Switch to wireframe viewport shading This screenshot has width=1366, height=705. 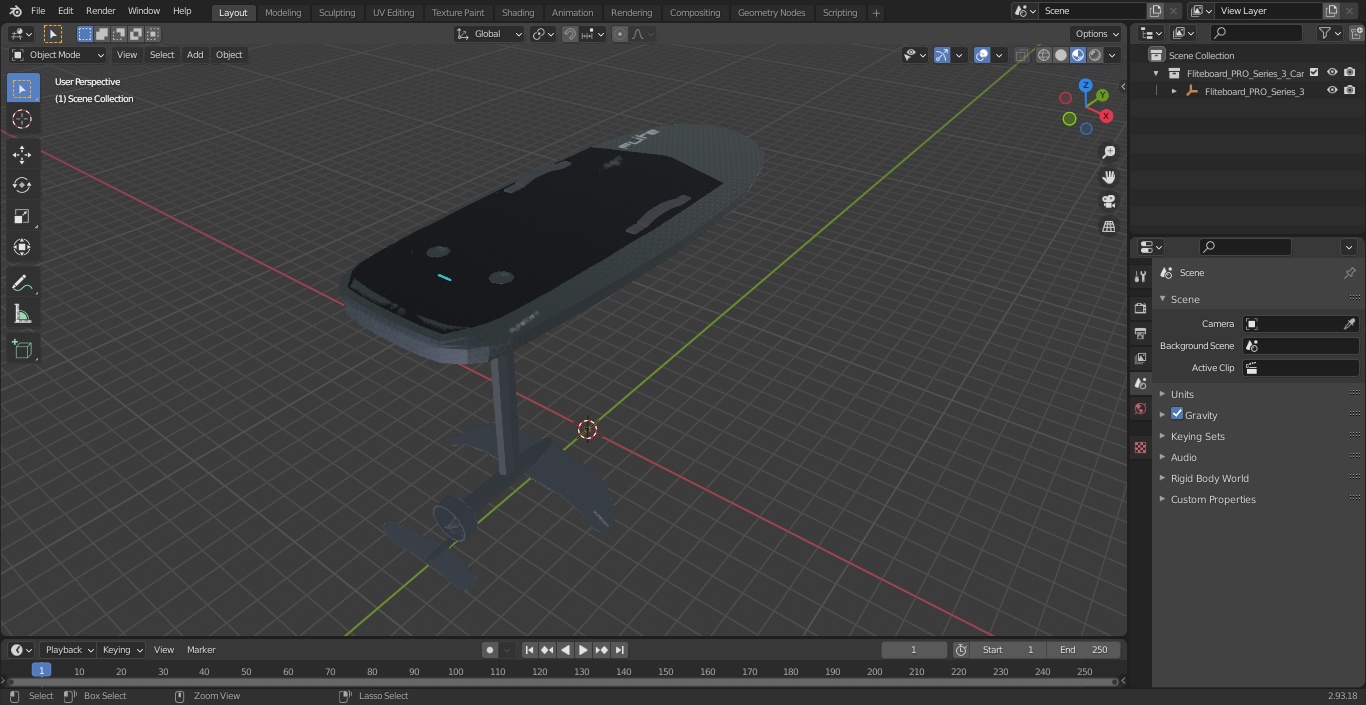click(x=1043, y=55)
